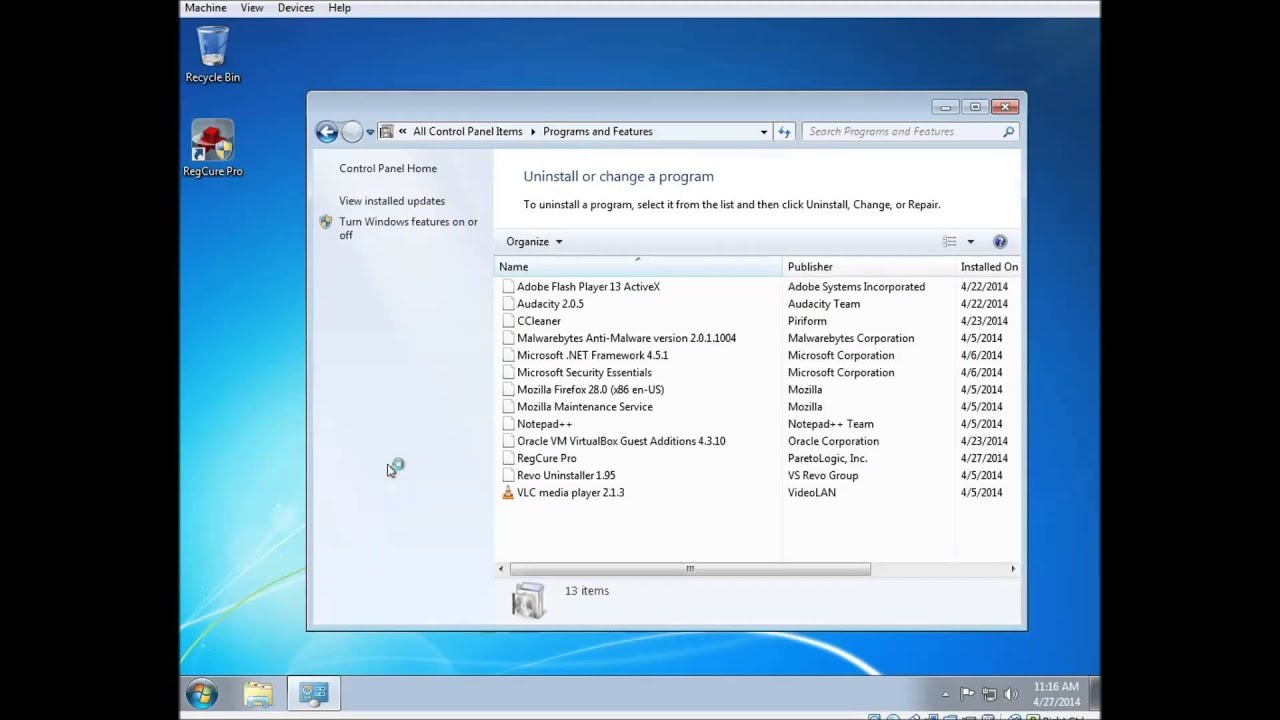Click View installed updates link
1280x720 pixels.
point(392,201)
